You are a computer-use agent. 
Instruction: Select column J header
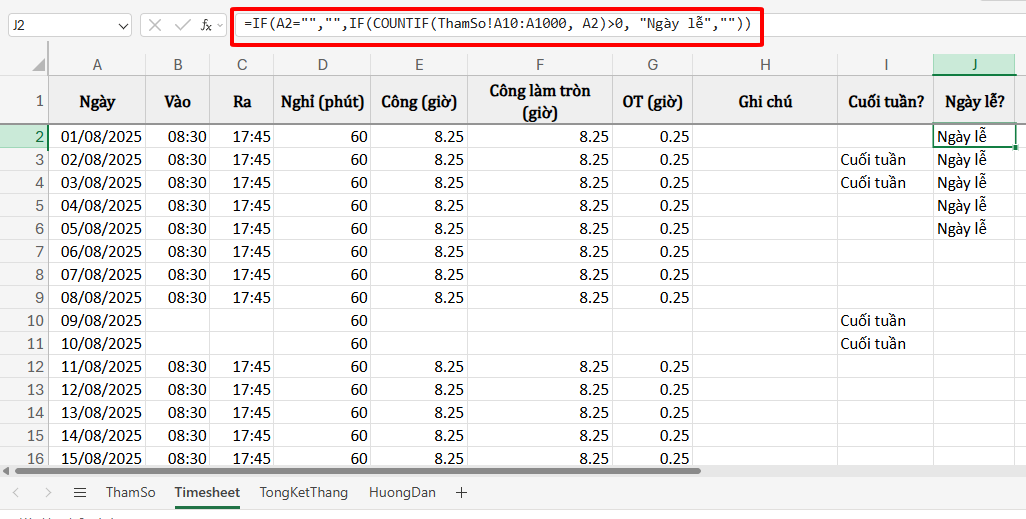(x=975, y=64)
